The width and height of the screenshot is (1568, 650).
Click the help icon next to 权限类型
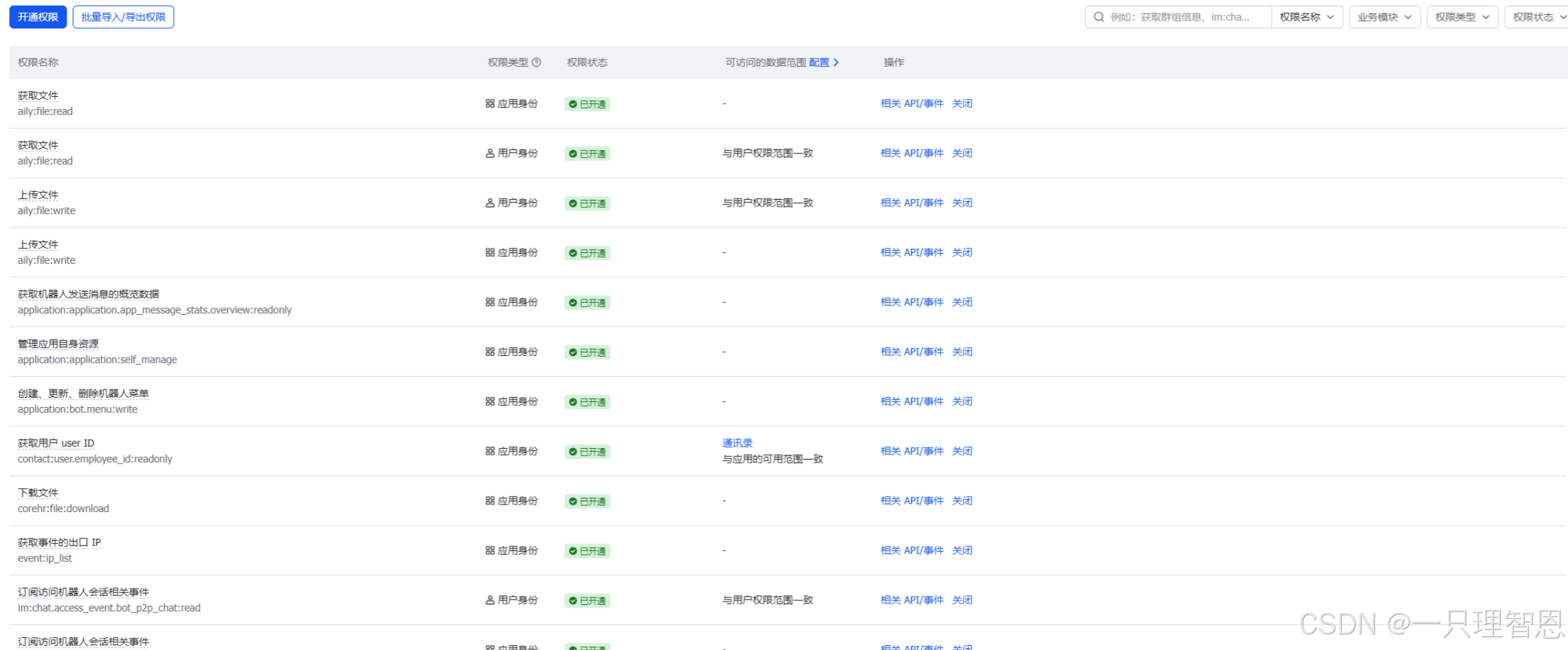pos(536,63)
